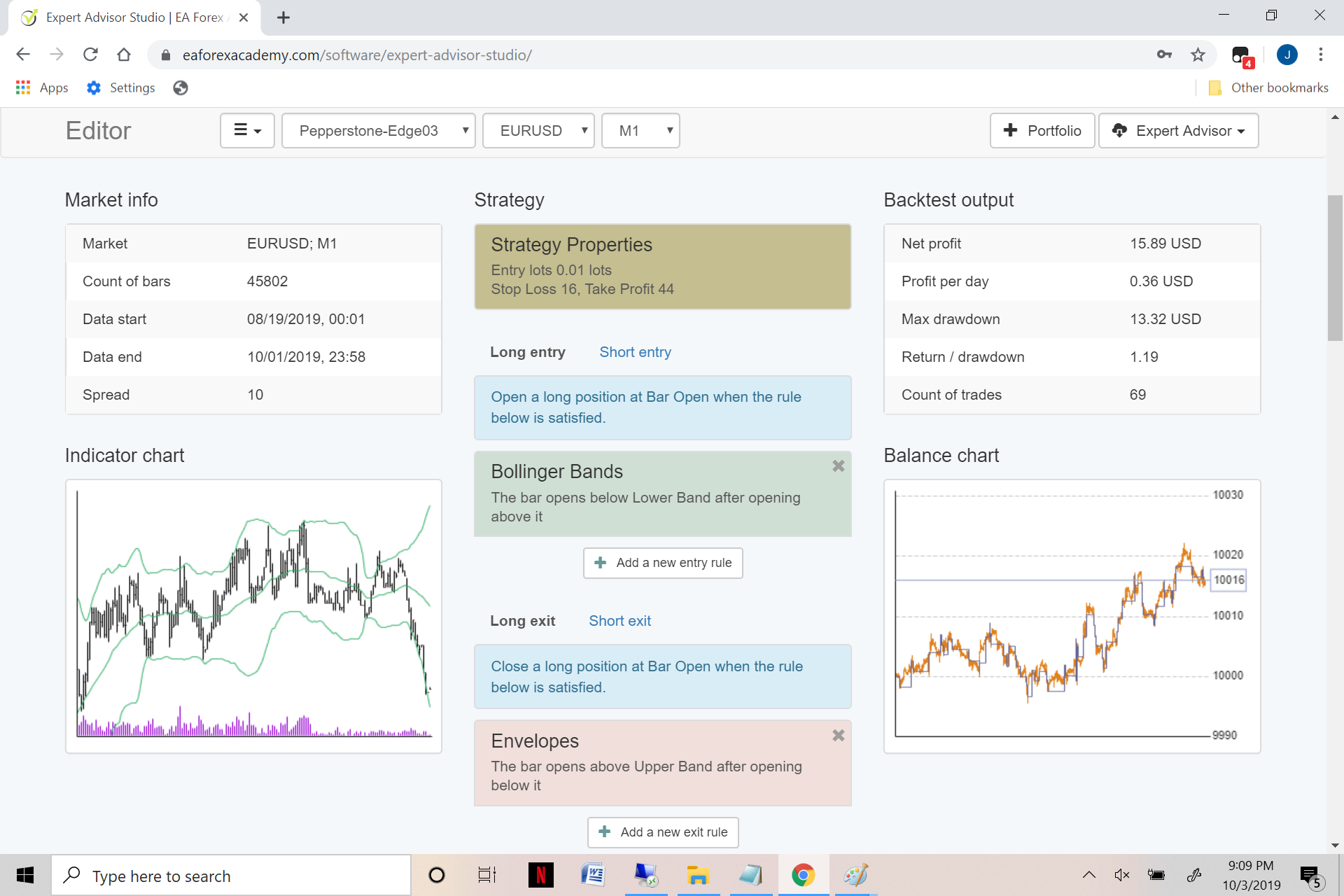
Task: Open saved password key icon
Action: (1164, 55)
